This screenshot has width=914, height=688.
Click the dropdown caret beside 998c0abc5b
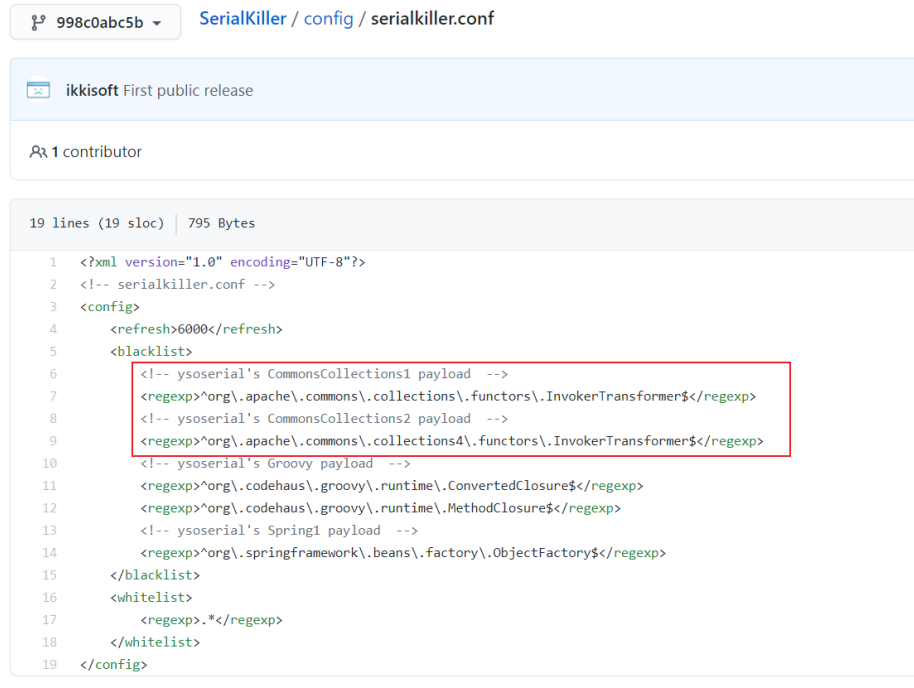pyautogui.click(x=156, y=23)
